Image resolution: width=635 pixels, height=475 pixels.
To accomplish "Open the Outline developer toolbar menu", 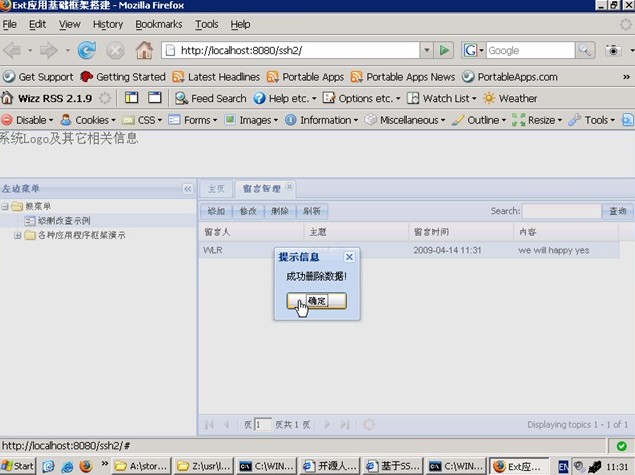I will [479, 120].
